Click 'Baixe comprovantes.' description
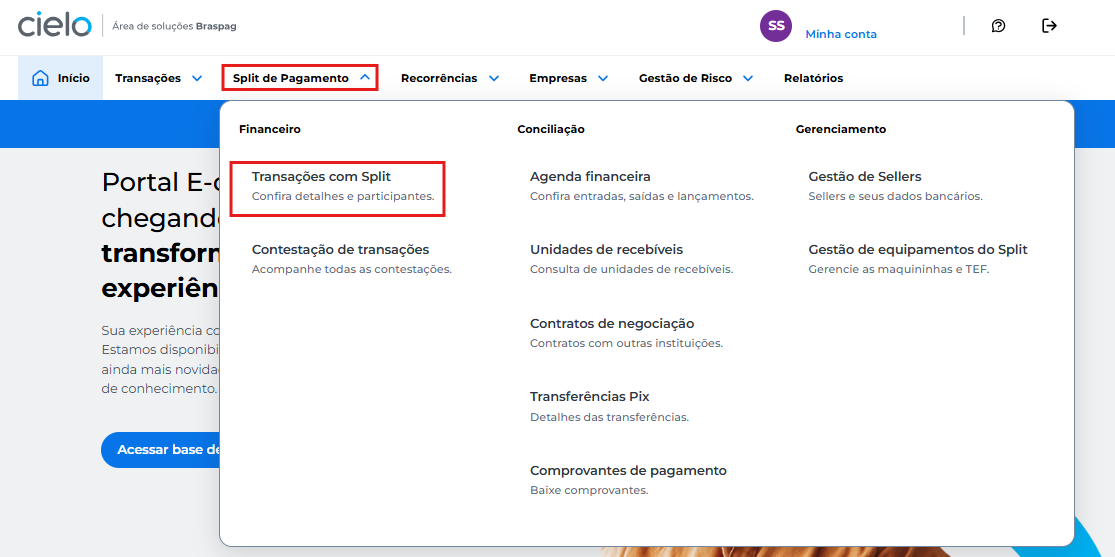This screenshot has height=557, width=1115. pos(589,491)
